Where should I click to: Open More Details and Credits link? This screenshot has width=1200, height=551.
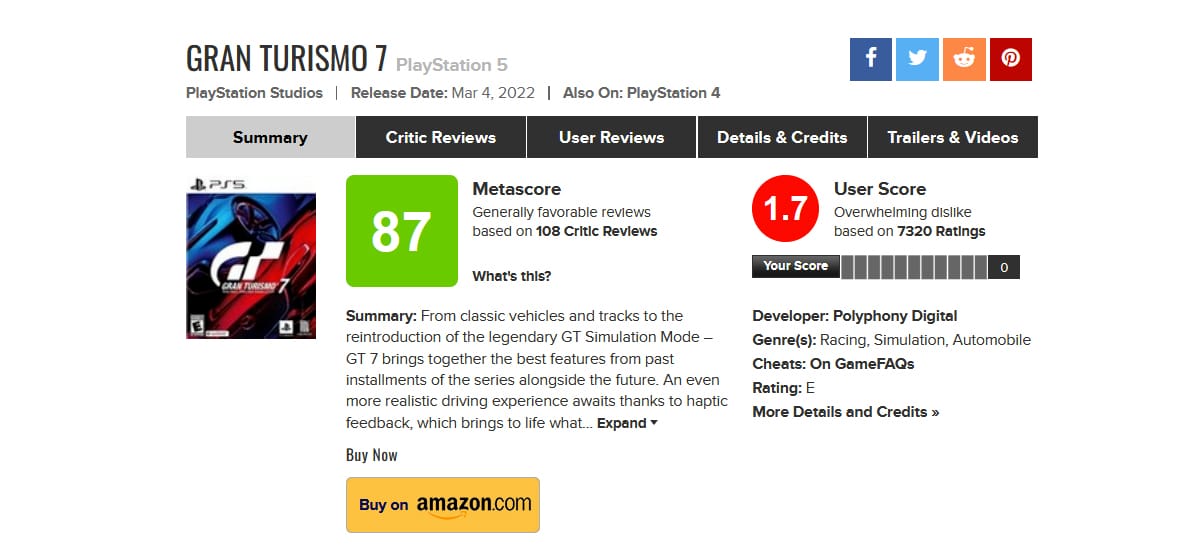click(x=845, y=412)
